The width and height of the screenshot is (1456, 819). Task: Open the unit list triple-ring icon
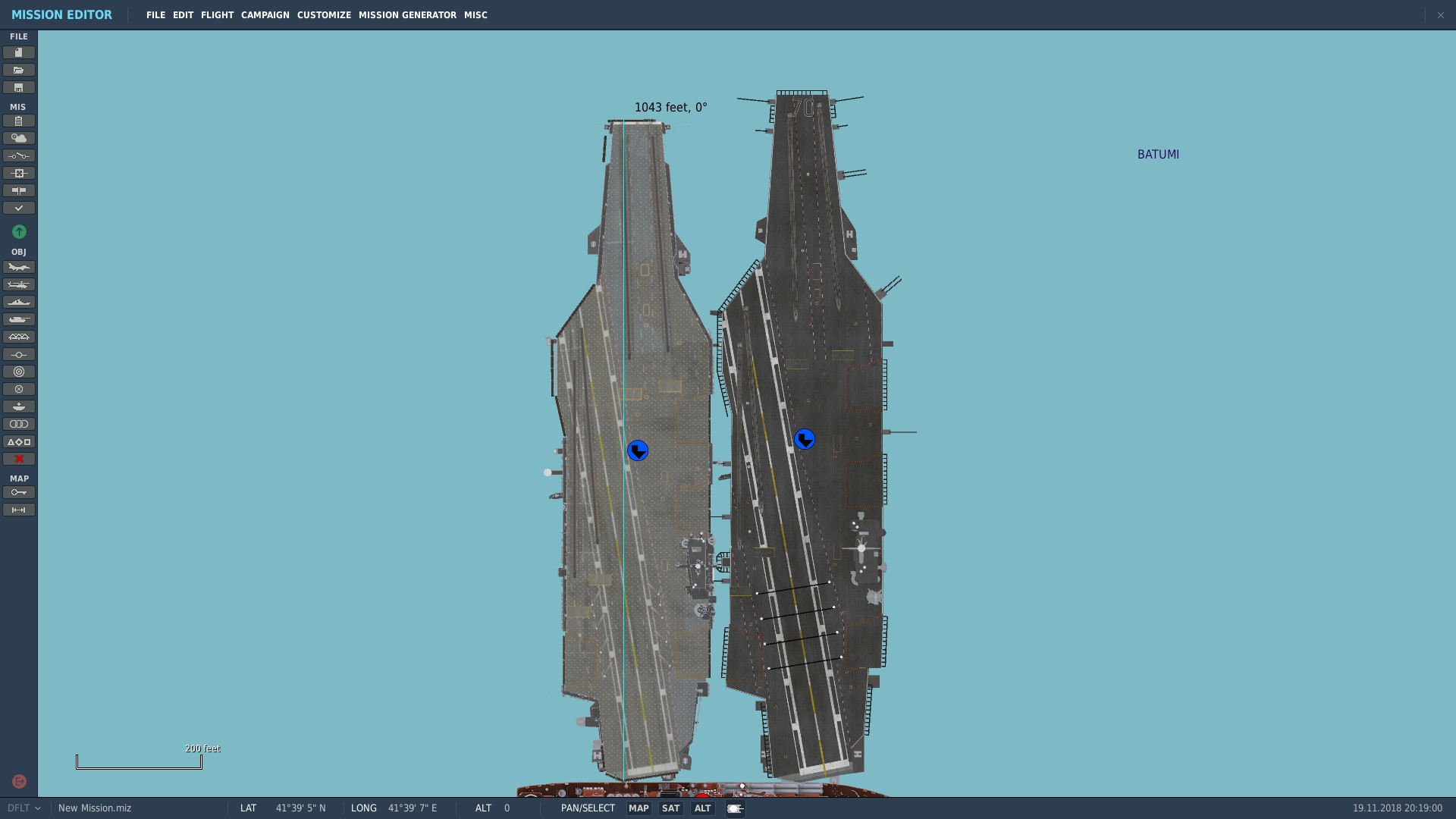[x=19, y=424]
